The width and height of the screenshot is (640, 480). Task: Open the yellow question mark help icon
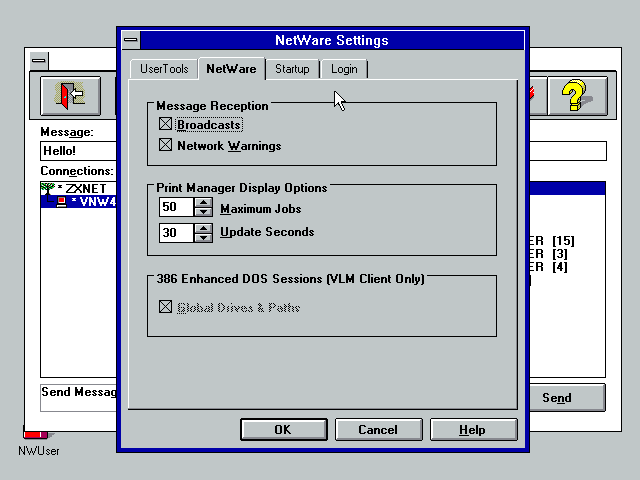[577, 96]
